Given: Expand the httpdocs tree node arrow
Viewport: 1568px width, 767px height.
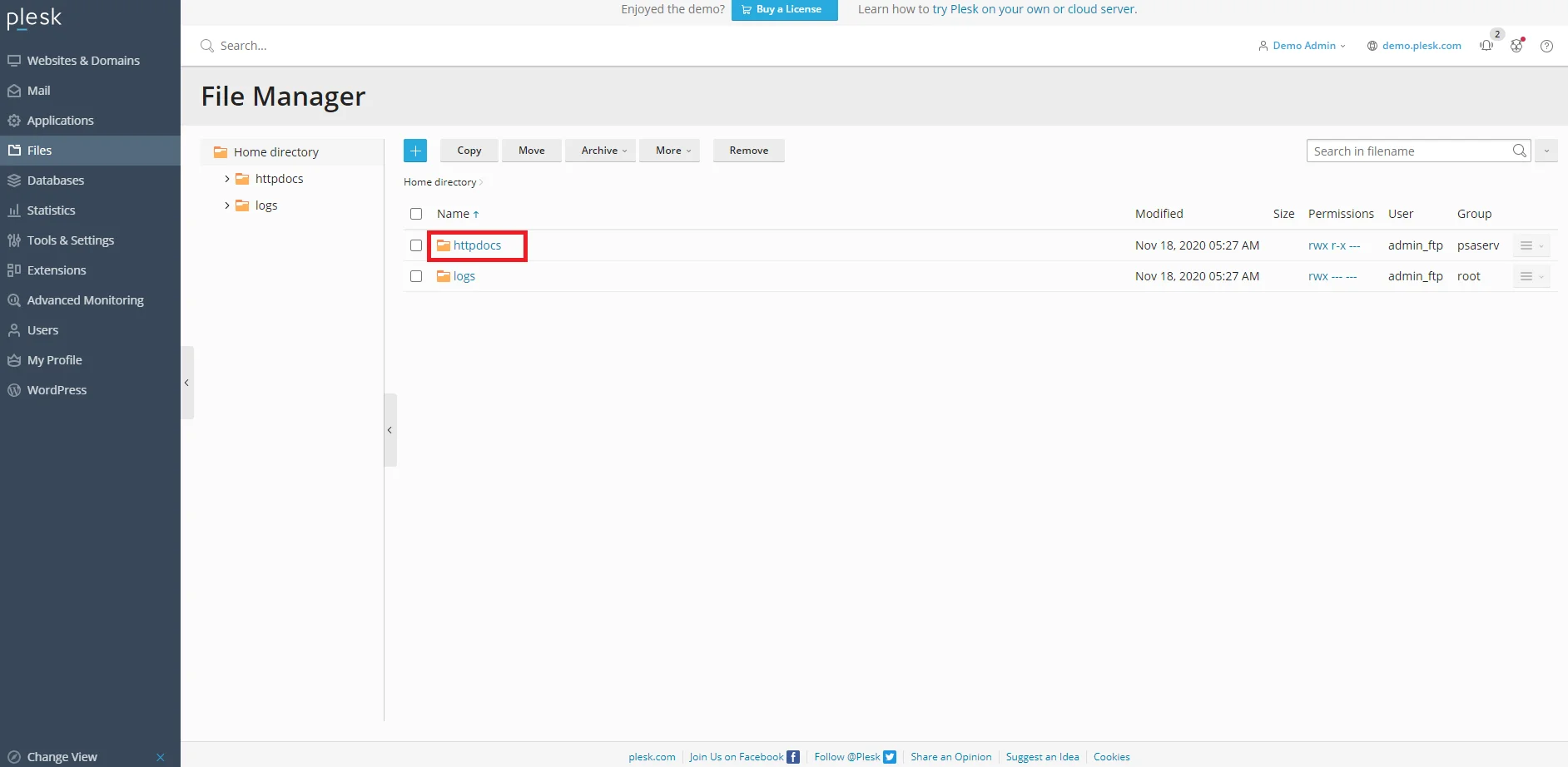Looking at the screenshot, I should [x=226, y=179].
